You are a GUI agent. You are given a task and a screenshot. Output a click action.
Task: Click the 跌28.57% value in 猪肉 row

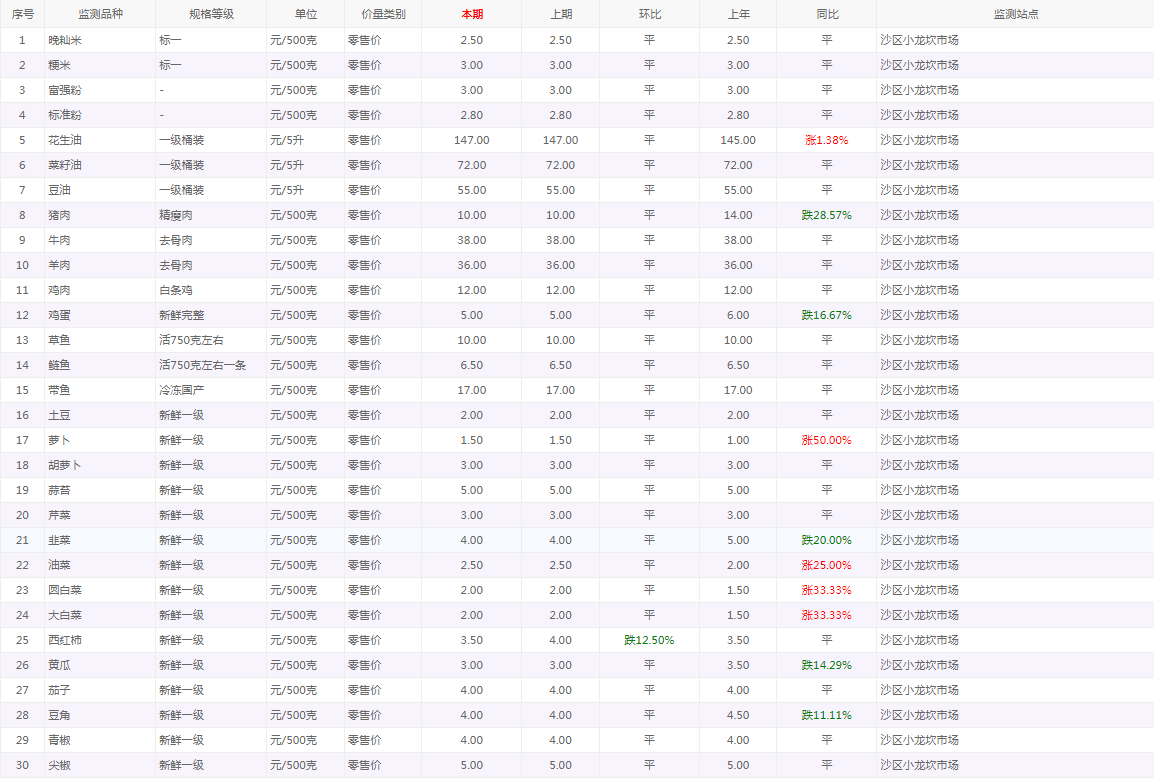click(x=826, y=215)
